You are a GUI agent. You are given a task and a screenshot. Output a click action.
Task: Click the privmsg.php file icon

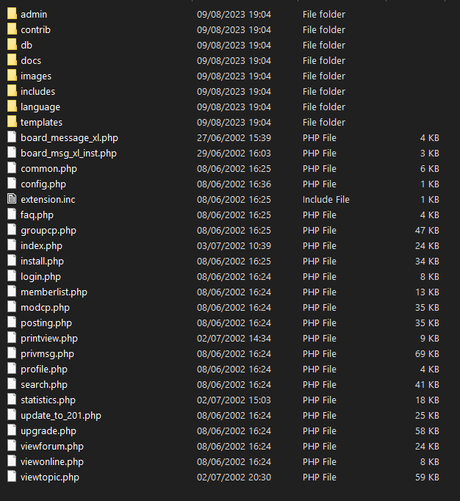[12, 353]
